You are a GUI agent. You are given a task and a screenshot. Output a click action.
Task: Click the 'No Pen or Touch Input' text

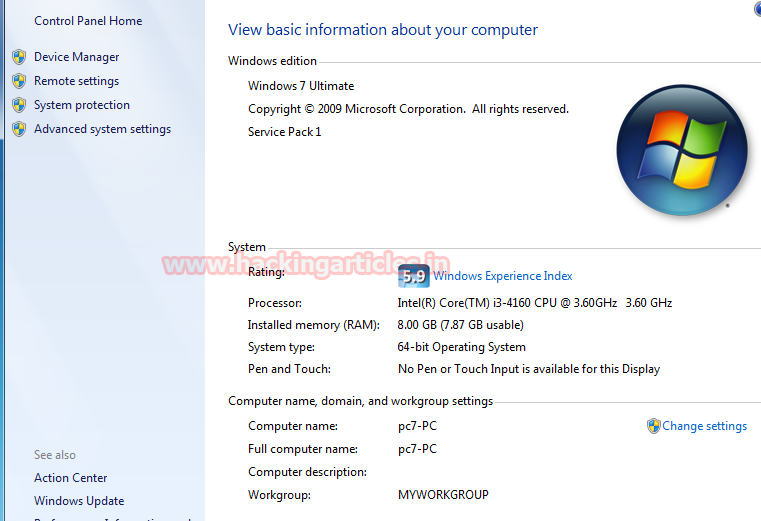pyautogui.click(x=529, y=369)
